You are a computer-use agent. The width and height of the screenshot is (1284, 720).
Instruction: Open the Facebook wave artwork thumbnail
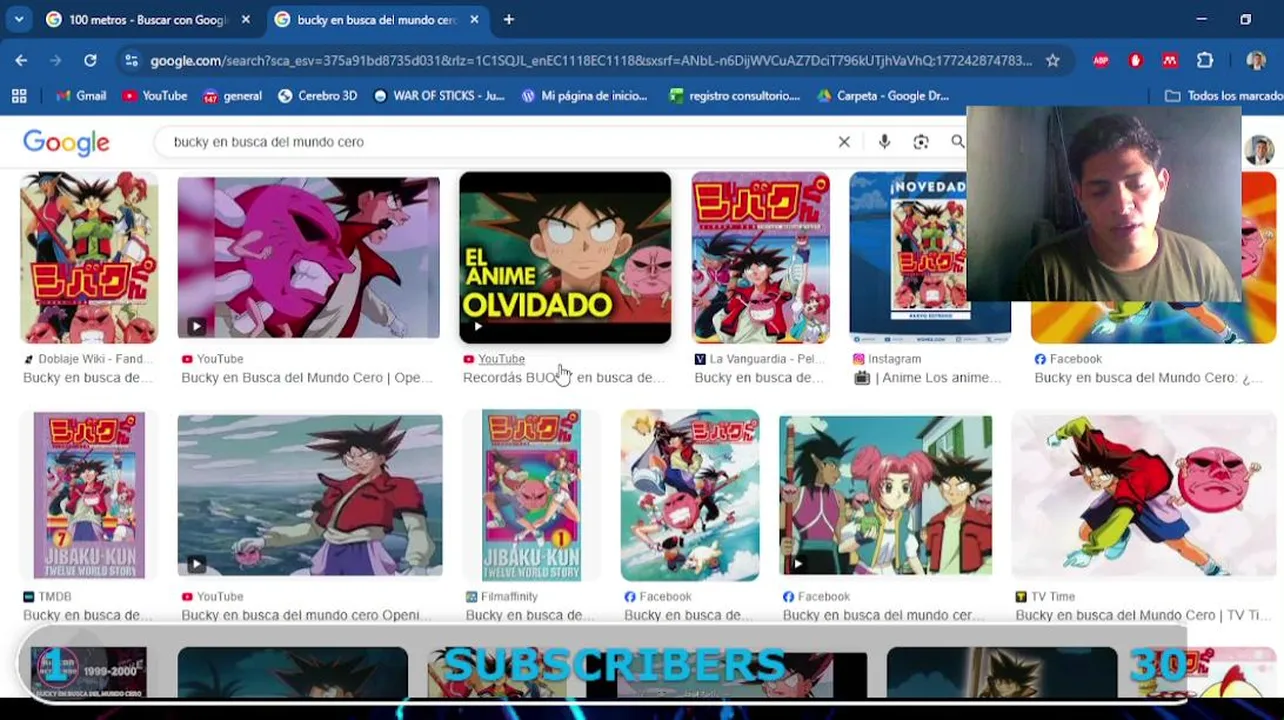pyautogui.click(x=689, y=495)
